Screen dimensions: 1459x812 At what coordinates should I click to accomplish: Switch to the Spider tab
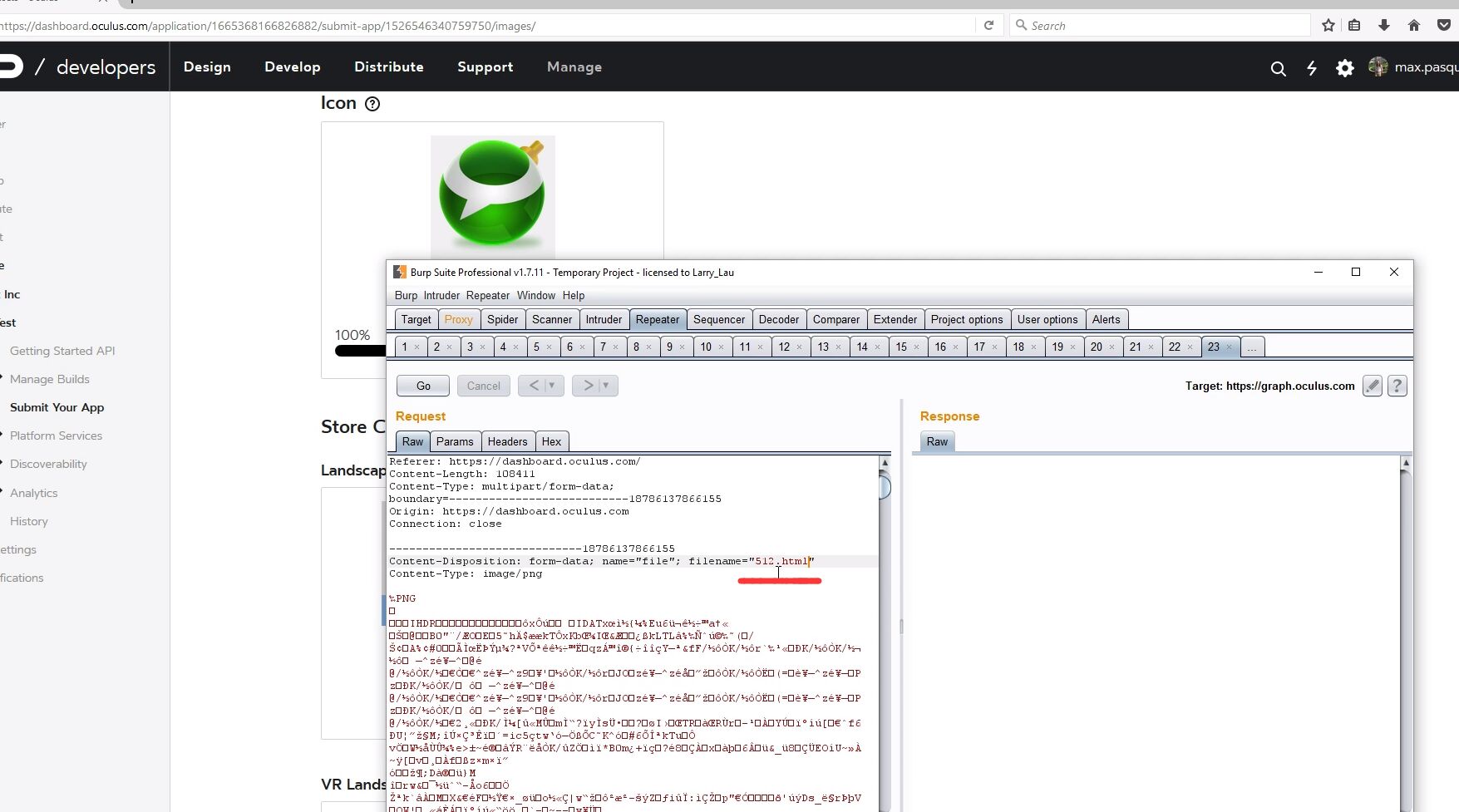[x=502, y=319]
